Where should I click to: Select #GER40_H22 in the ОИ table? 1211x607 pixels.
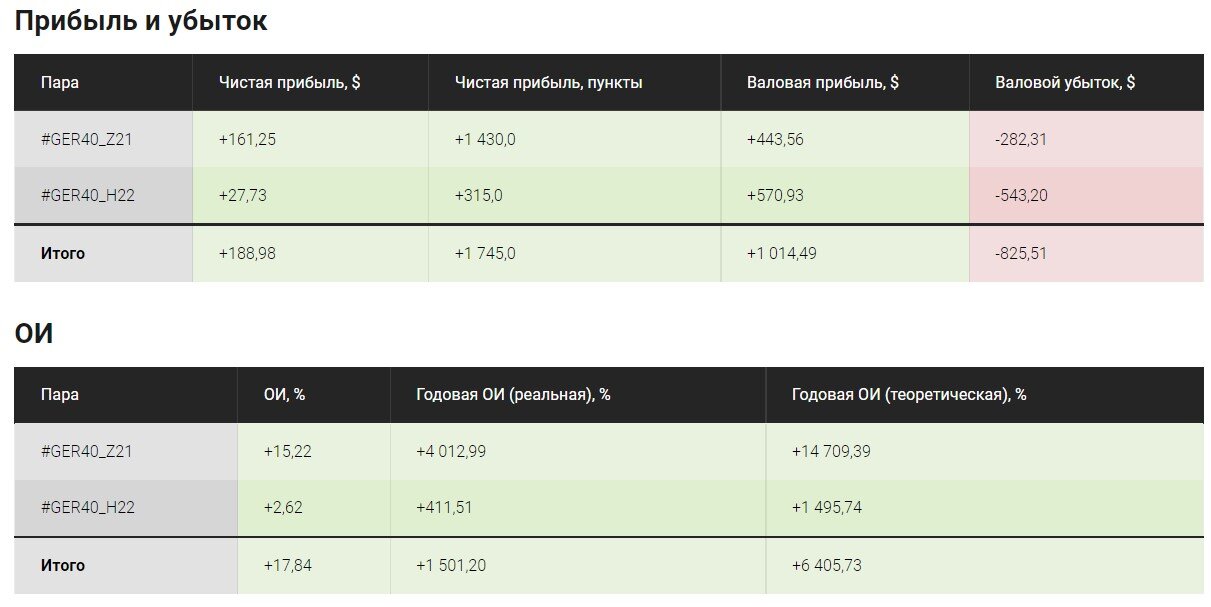[87, 508]
